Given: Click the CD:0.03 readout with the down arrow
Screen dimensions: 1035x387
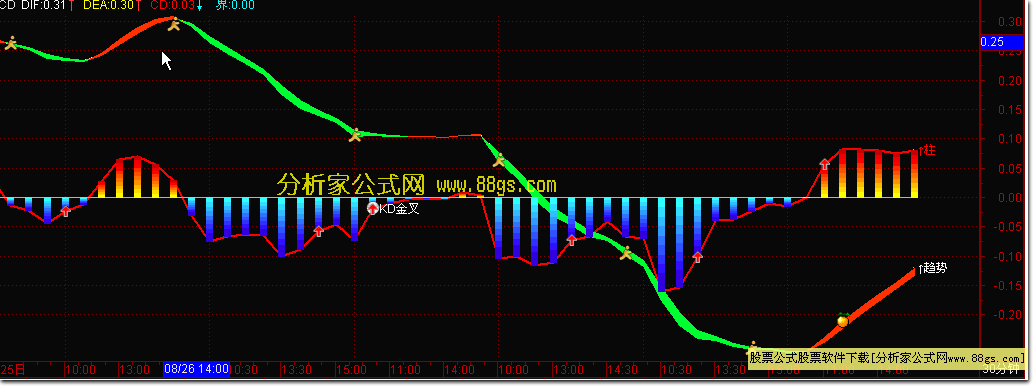Looking at the screenshot, I should 176,5.
